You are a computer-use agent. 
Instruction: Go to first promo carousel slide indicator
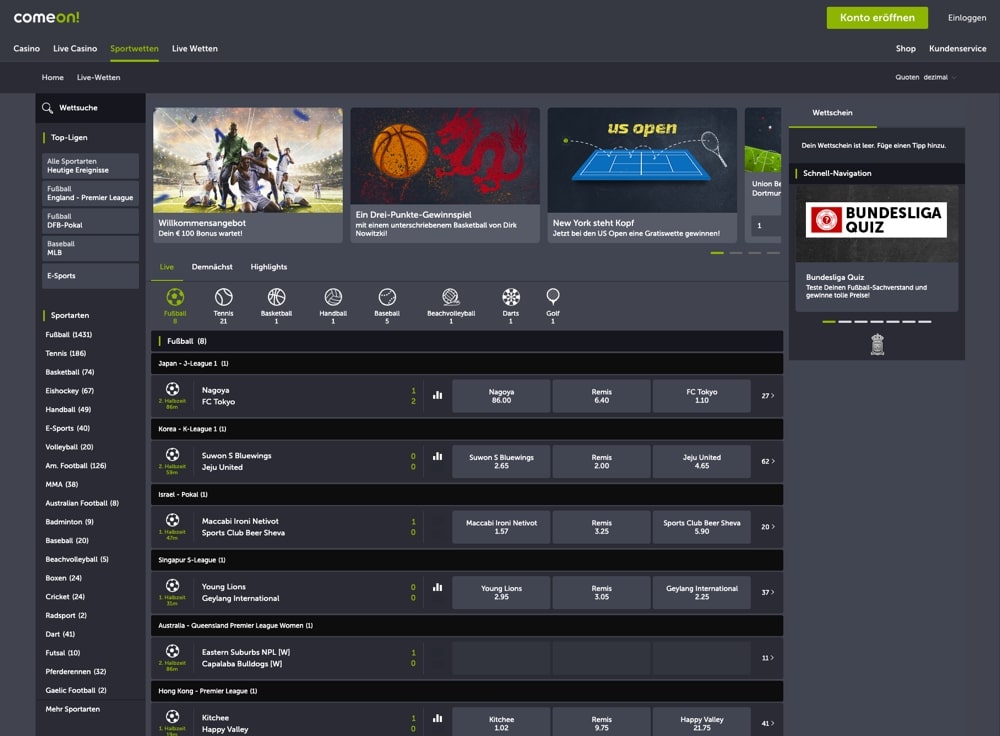pyautogui.click(x=717, y=253)
